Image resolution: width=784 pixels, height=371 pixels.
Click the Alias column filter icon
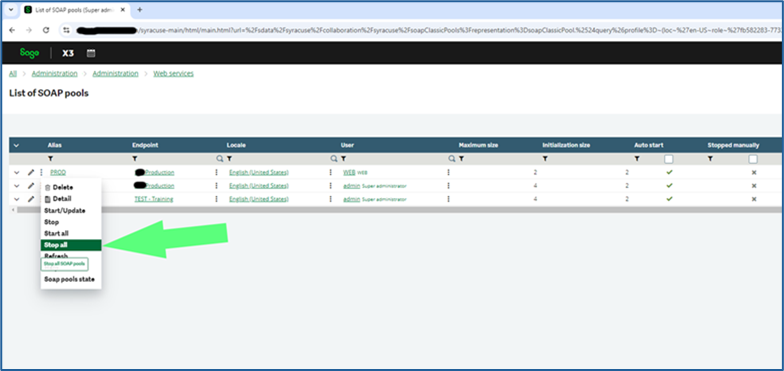pyautogui.click(x=50, y=158)
